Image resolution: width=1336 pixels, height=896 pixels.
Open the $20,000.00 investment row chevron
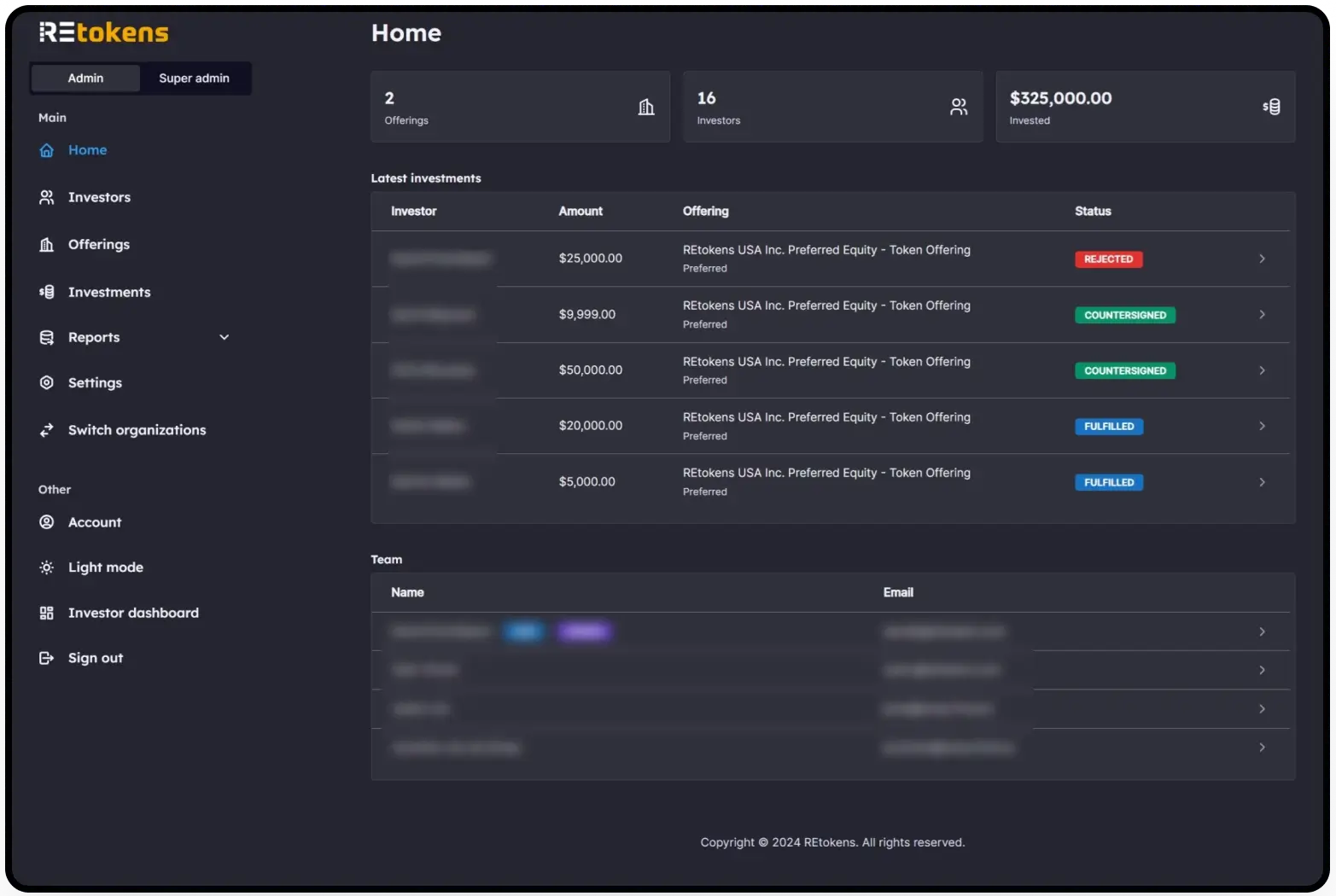pyautogui.click(x=1262, y=426)
